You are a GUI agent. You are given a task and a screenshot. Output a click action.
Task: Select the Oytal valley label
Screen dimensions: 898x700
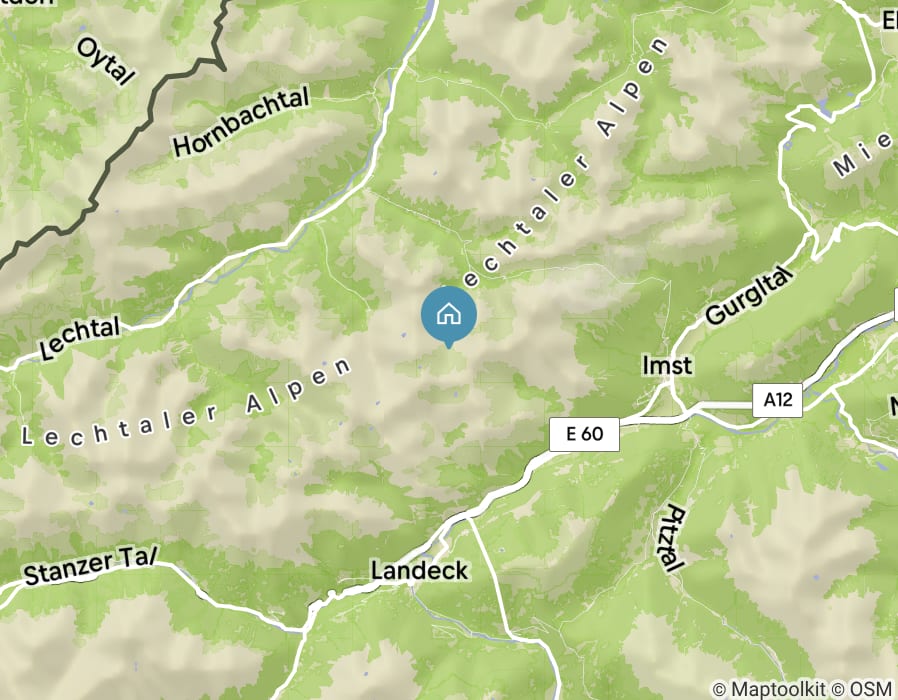[106, 61]
